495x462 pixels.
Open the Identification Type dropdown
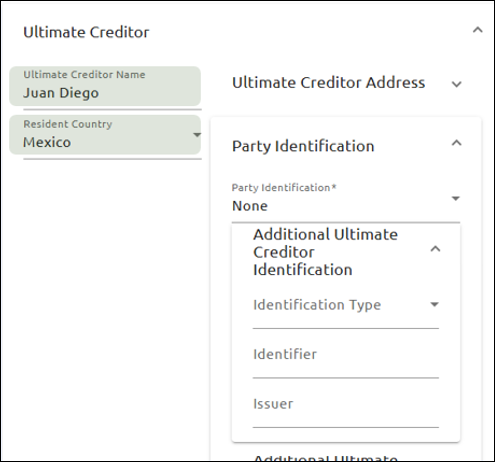pos(346,309)
